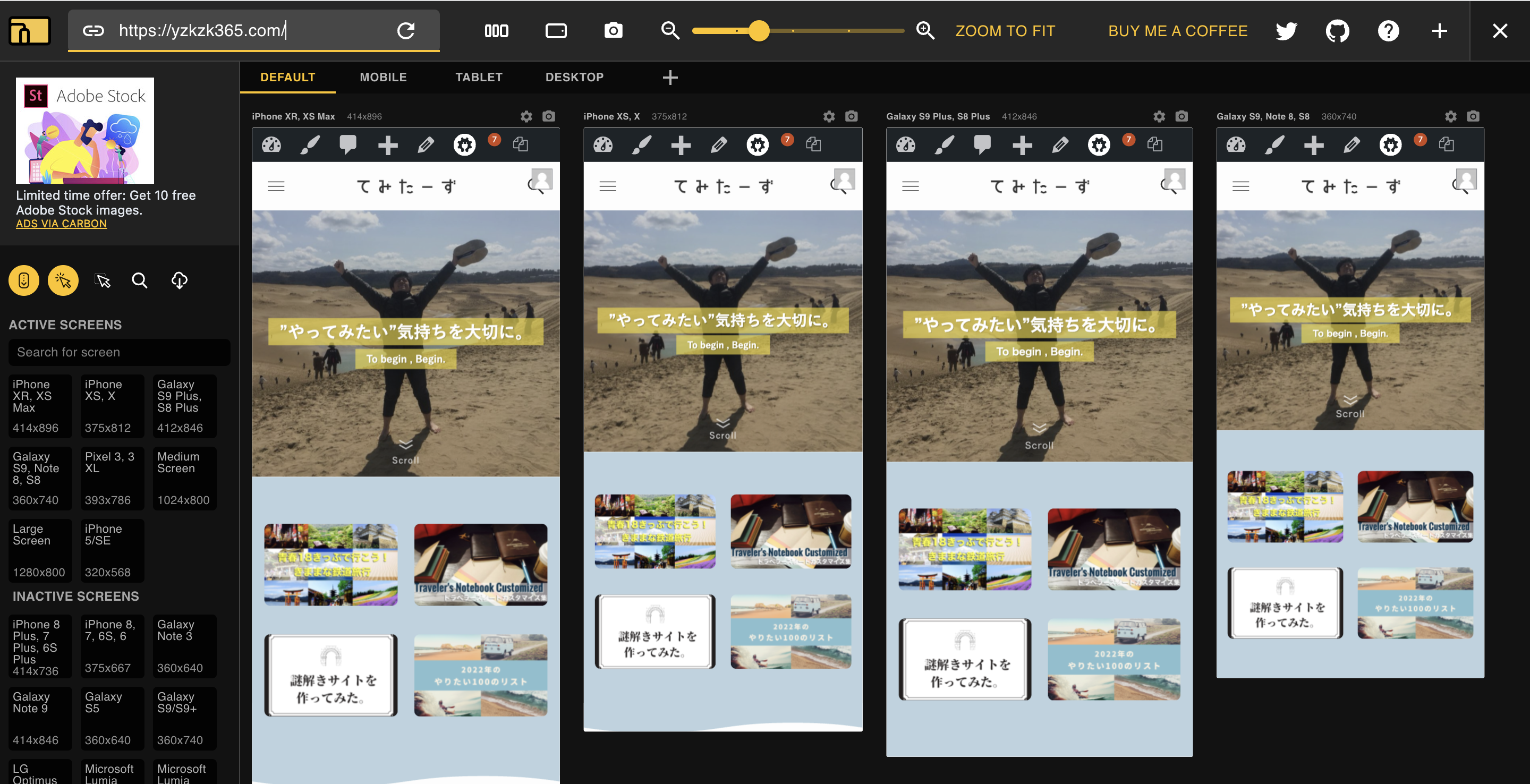Deactivate iPhone XS, X 375x812 sidebar tile

coord(112,406)
